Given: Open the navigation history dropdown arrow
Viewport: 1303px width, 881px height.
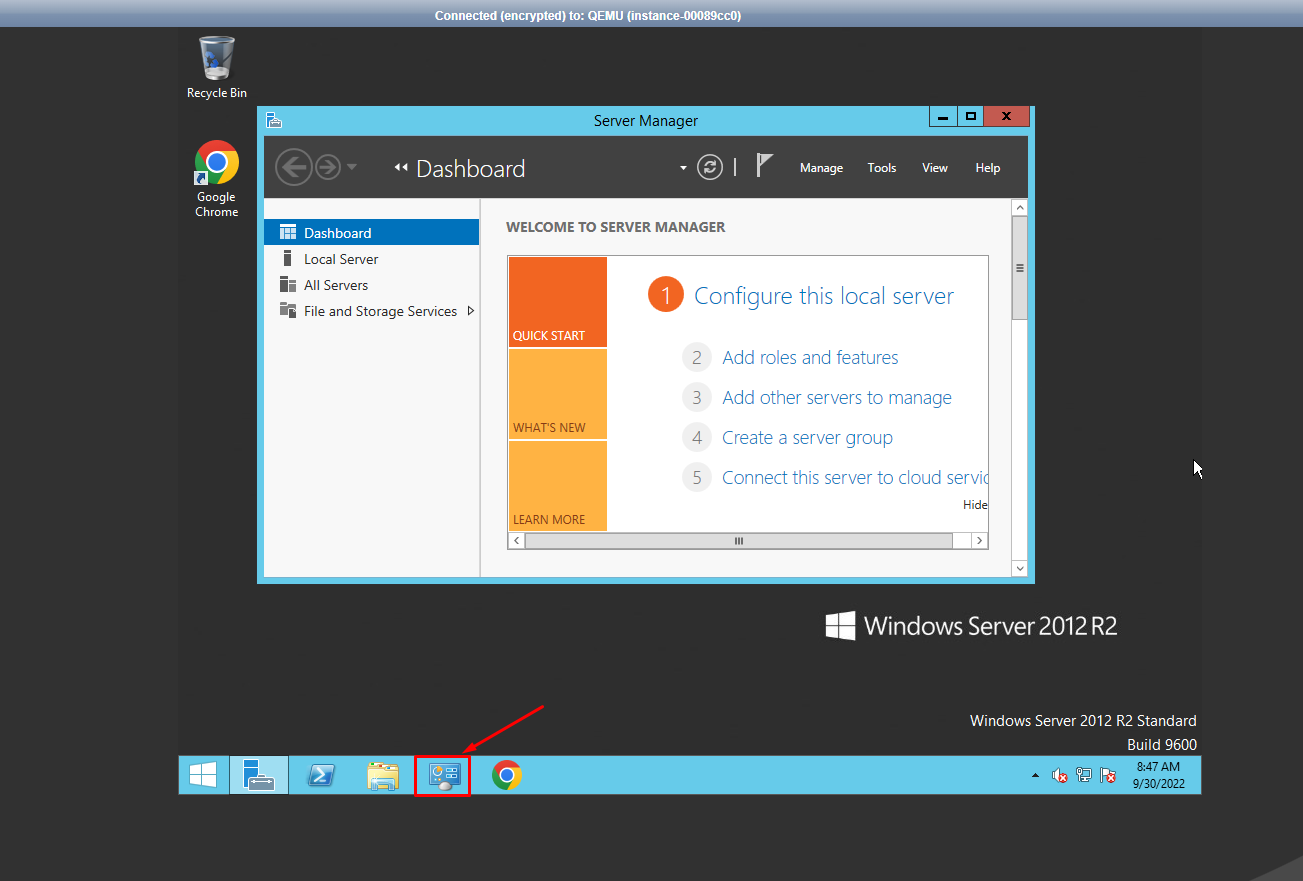Looking at the screenshot, I should point(352,167).
